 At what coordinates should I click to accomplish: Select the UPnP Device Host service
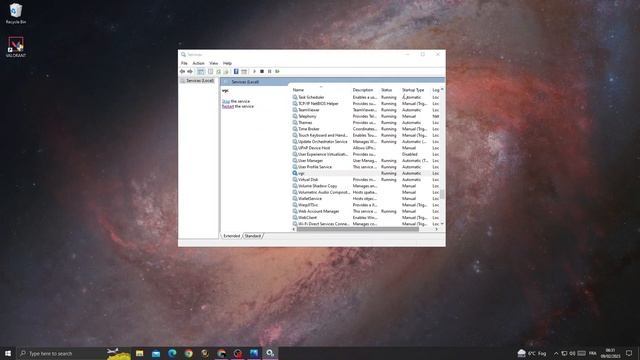coord(366,148)
